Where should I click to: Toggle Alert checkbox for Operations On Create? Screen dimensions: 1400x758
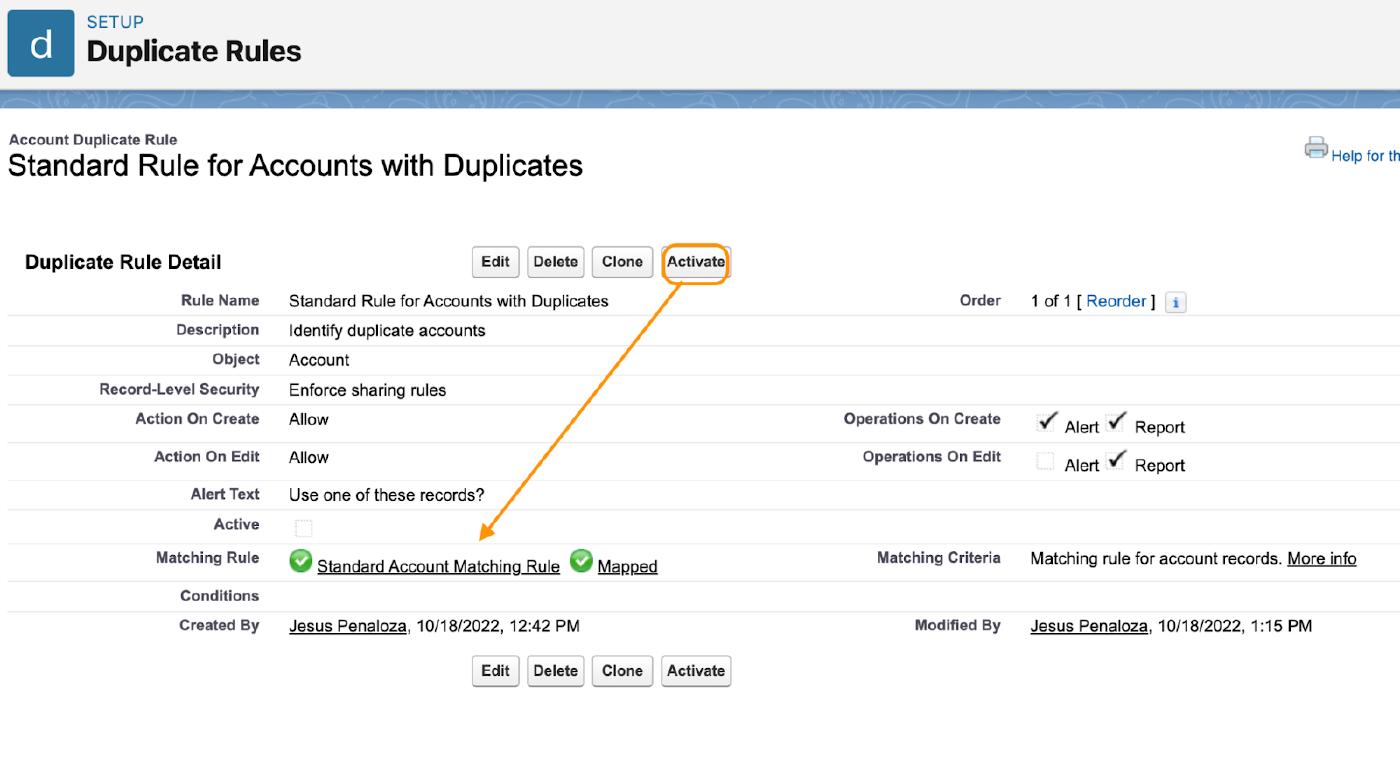1046,423
